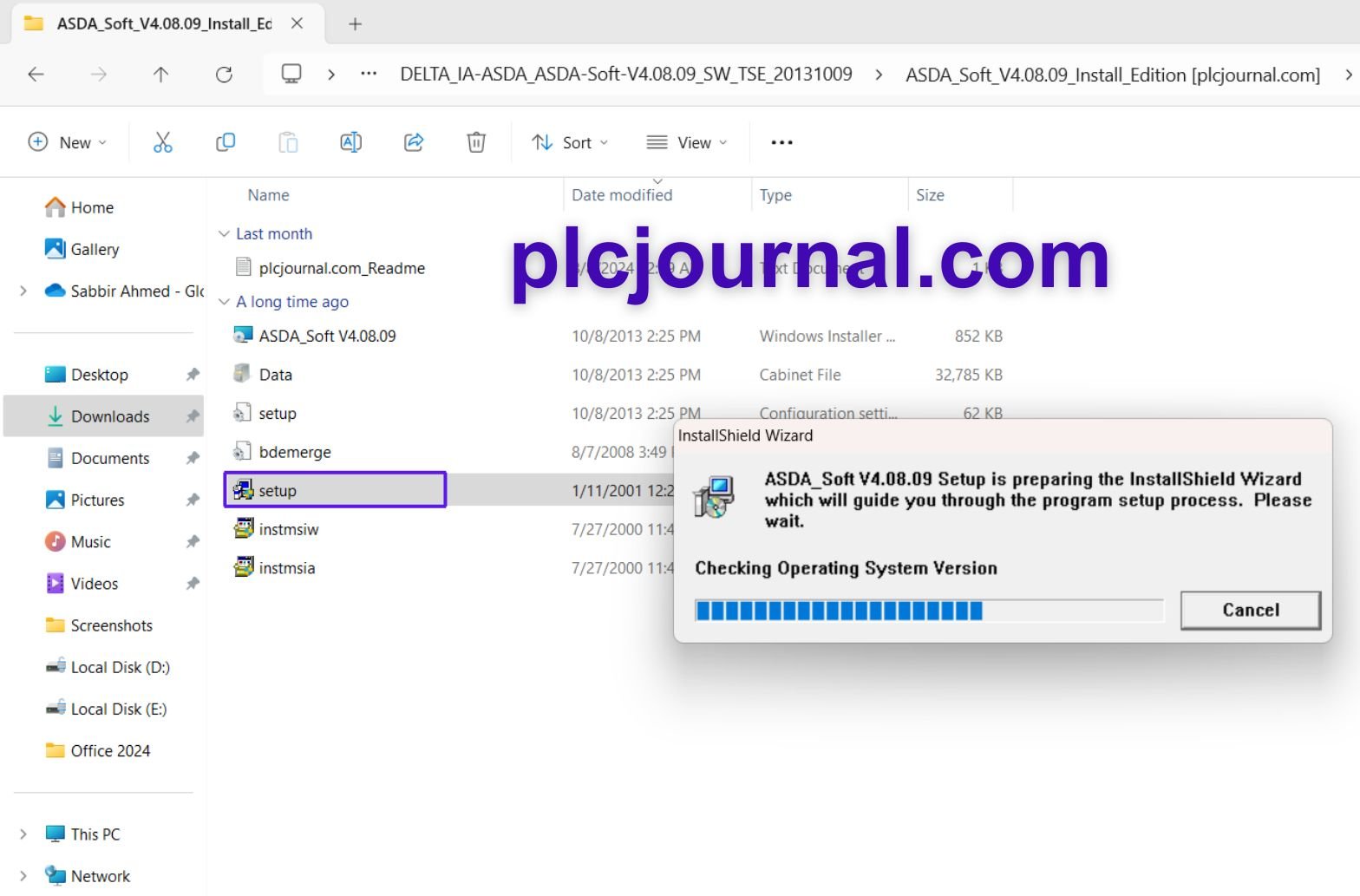Viewport: 1360px width, 896px height.
Task: Click the InstallShield Wizard dialog title bar
Action: (1002, 435)
